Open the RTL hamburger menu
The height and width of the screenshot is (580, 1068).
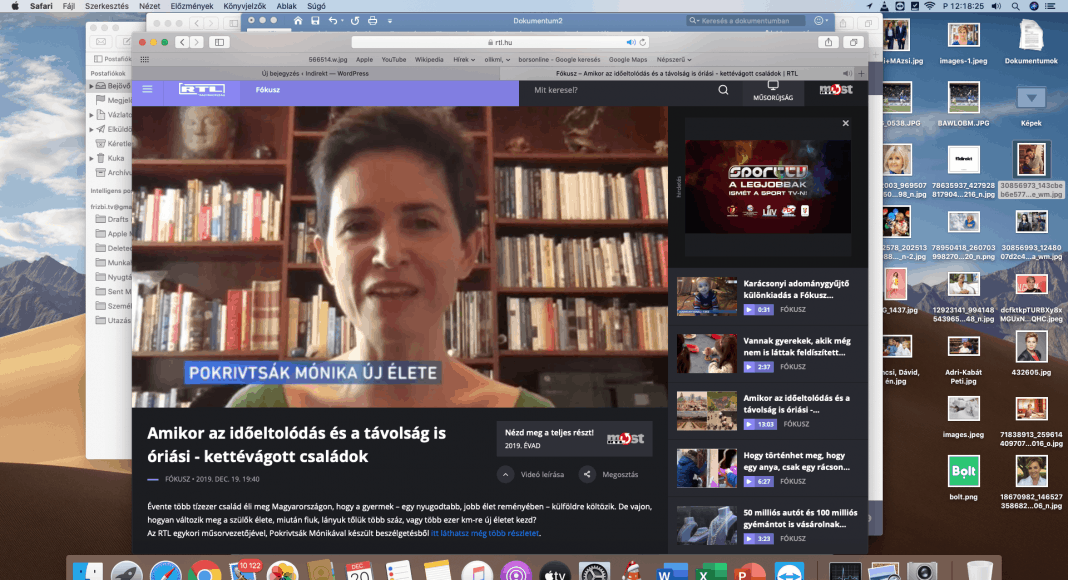point(147,90)
